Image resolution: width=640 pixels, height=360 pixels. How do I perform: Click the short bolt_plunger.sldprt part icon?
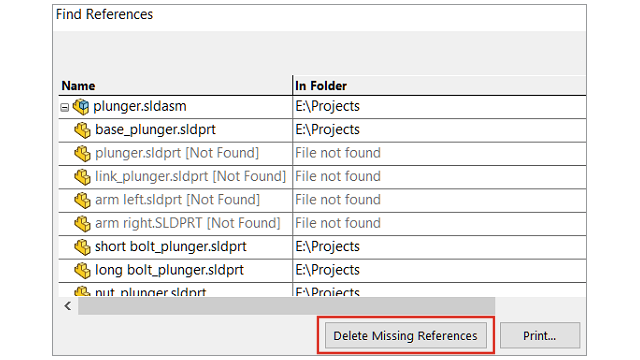(82, 247)
